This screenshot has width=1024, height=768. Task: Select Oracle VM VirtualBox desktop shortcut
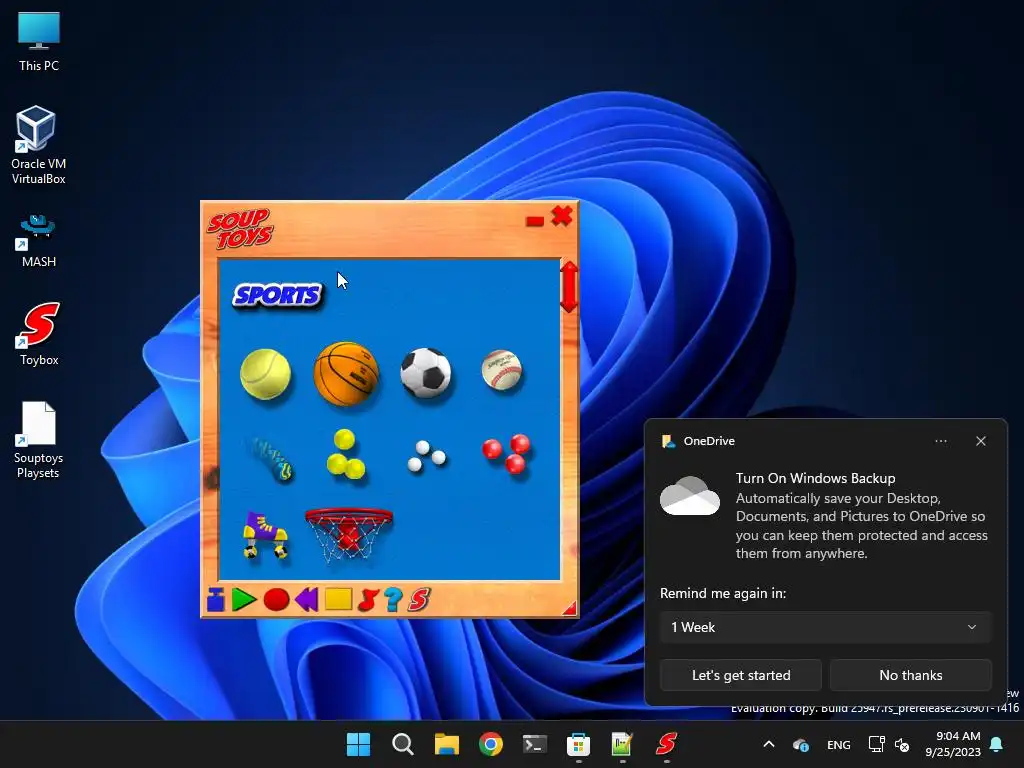[x=39, y=145]
